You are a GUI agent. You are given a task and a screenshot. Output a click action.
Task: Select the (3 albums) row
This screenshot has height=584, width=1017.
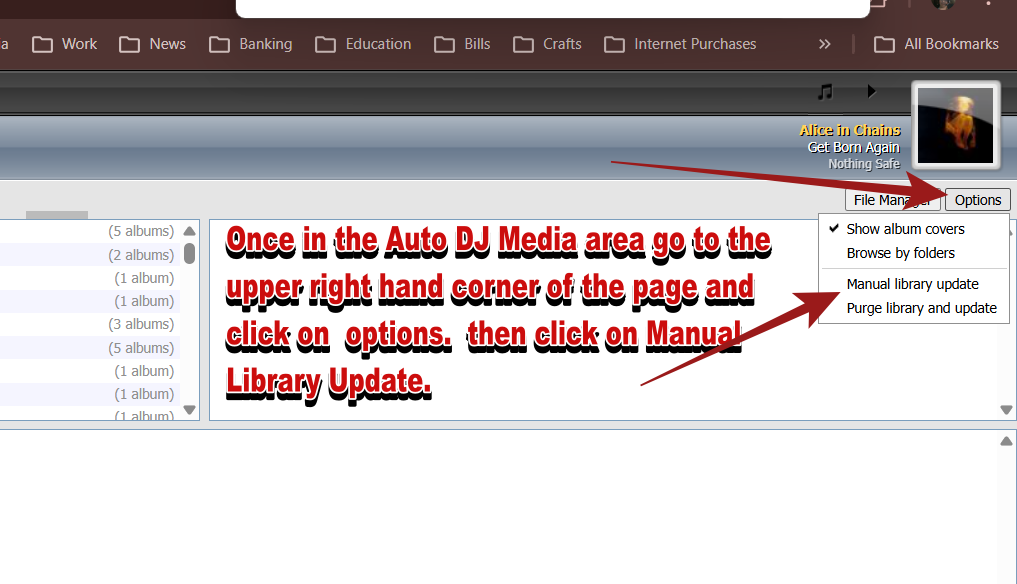point(90,324)
